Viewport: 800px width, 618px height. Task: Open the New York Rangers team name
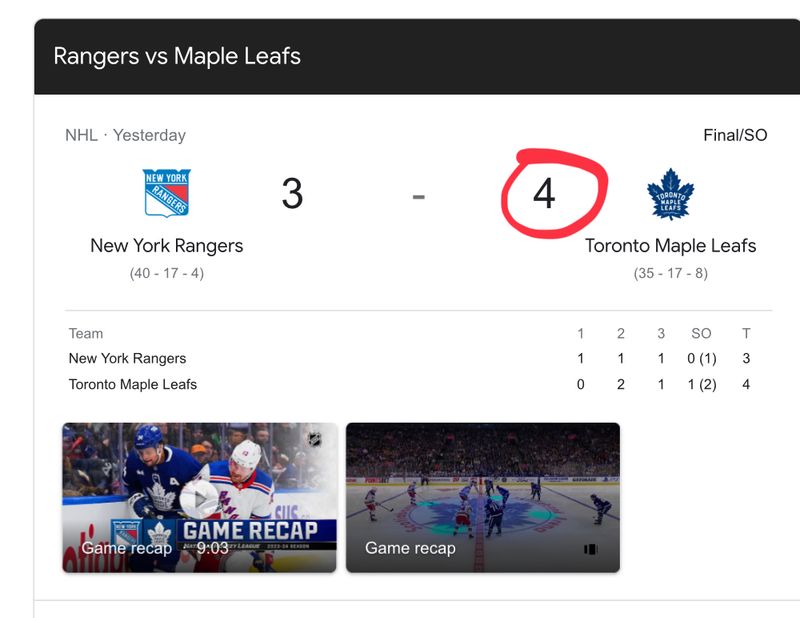166,245
